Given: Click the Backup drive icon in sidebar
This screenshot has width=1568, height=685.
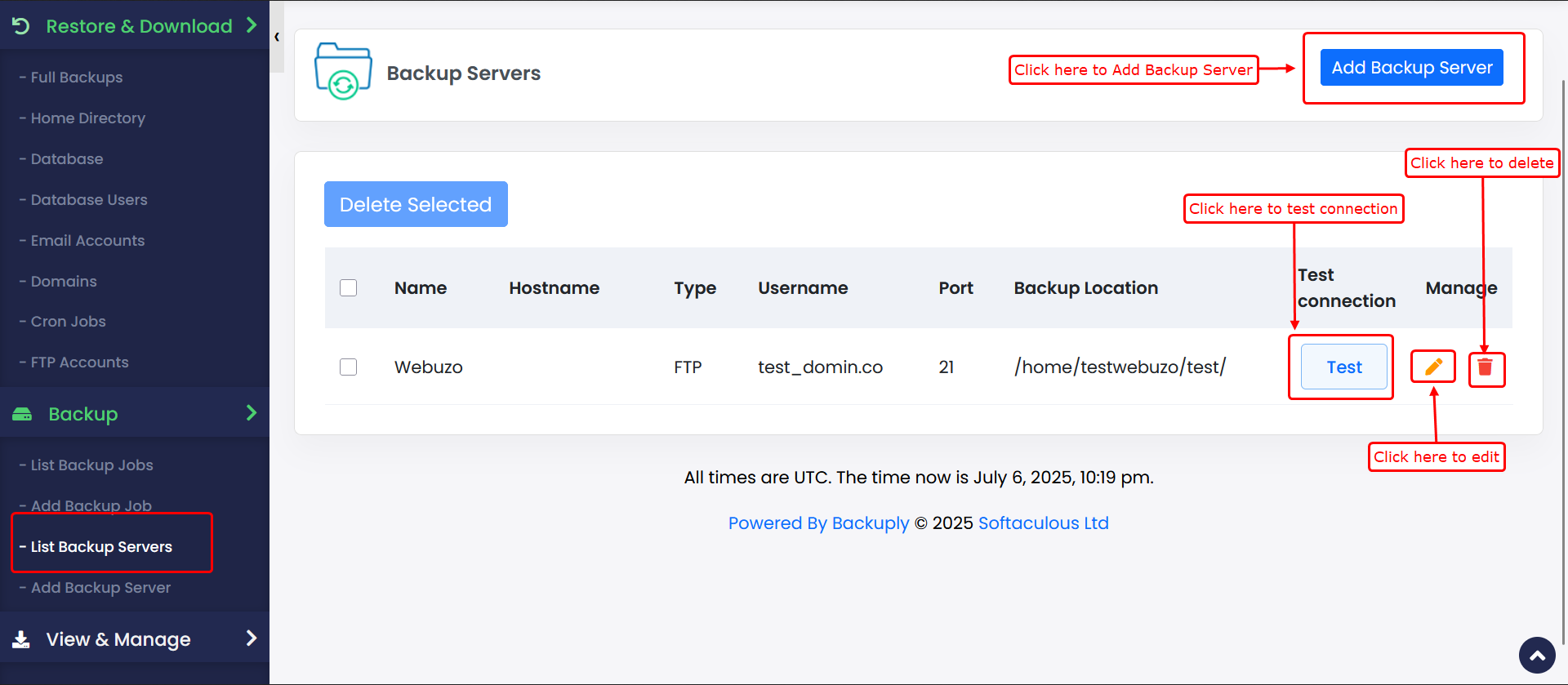Looking at the screenshot, I should coord(22,414).
